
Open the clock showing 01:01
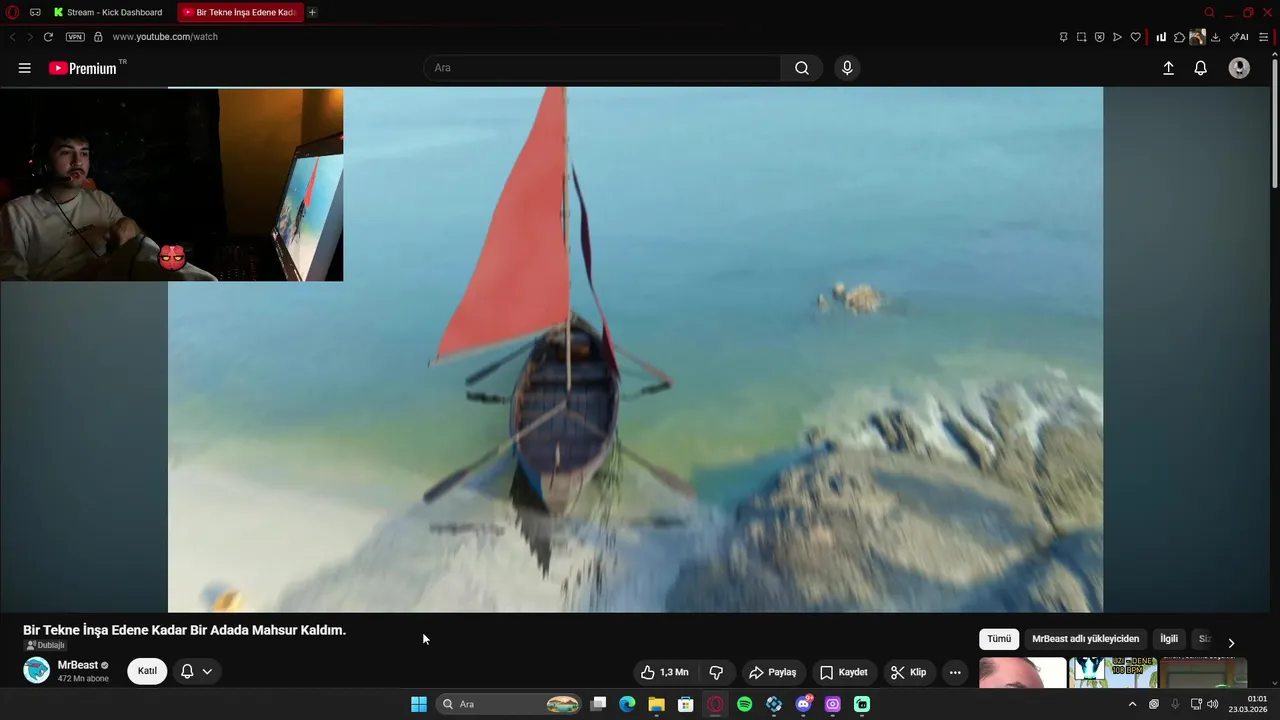[1248, 704]
